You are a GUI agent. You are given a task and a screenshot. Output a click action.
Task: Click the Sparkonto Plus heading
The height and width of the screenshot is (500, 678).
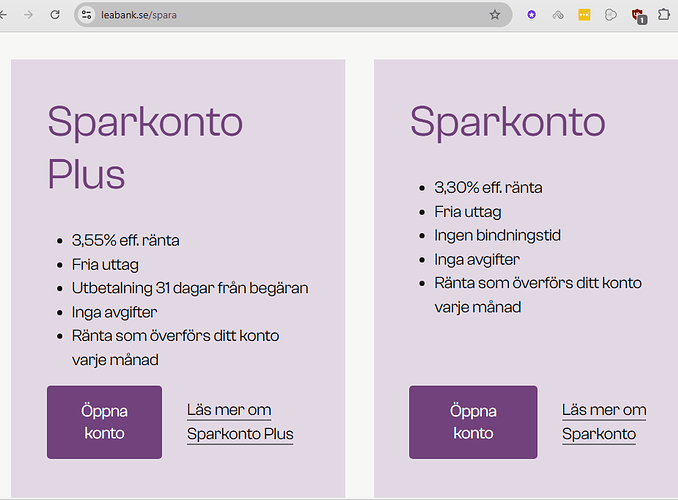tap(145, 147)
